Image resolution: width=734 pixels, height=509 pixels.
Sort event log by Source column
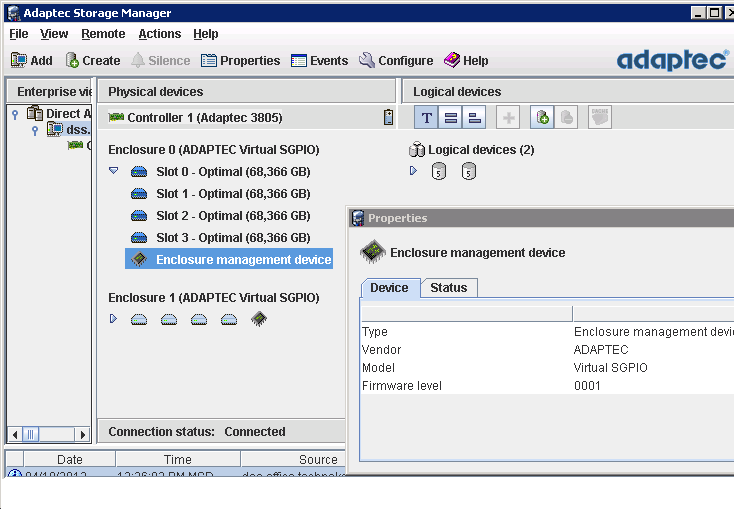(294, 459)
